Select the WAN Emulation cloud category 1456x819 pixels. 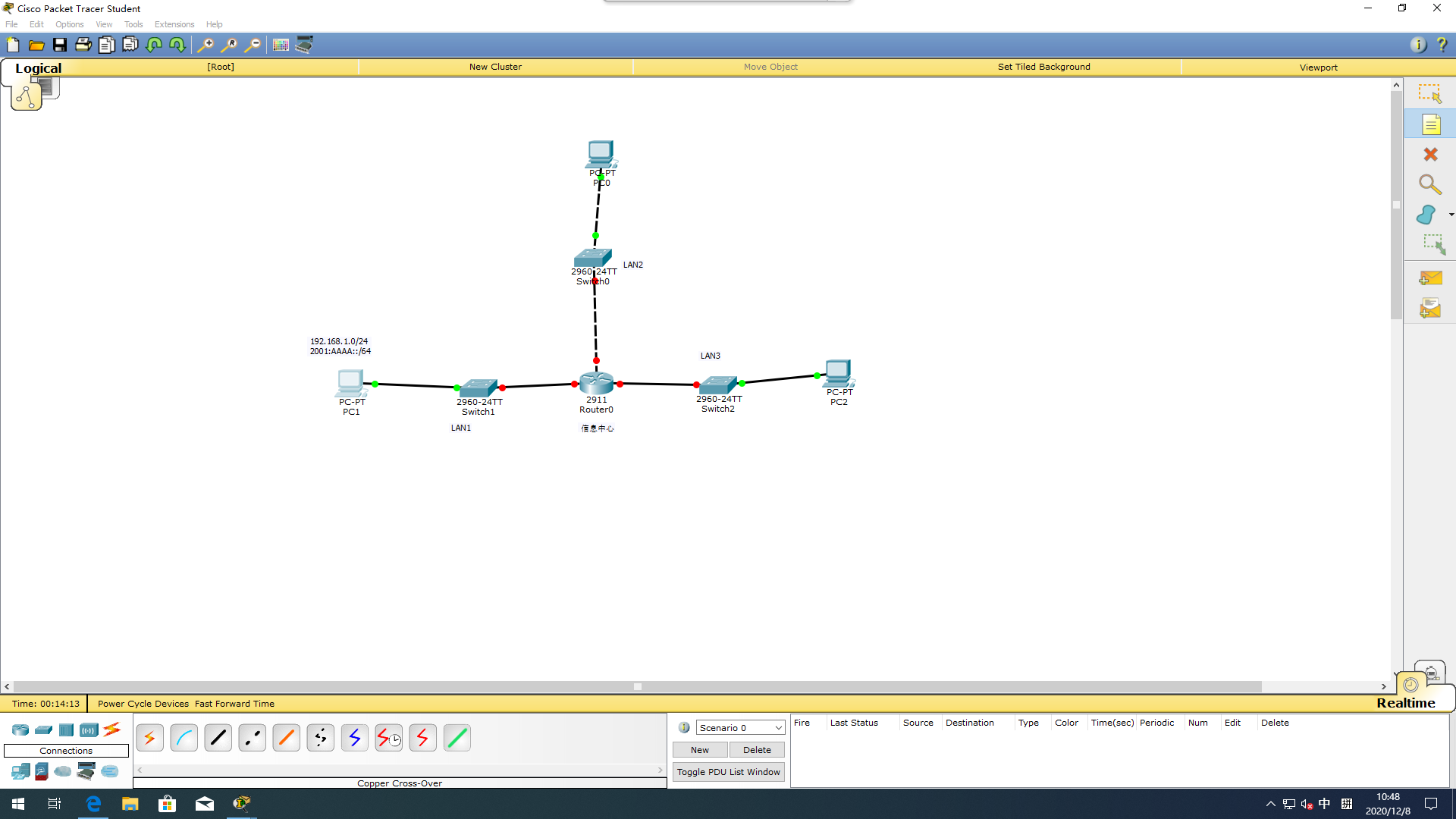point(63,771)
